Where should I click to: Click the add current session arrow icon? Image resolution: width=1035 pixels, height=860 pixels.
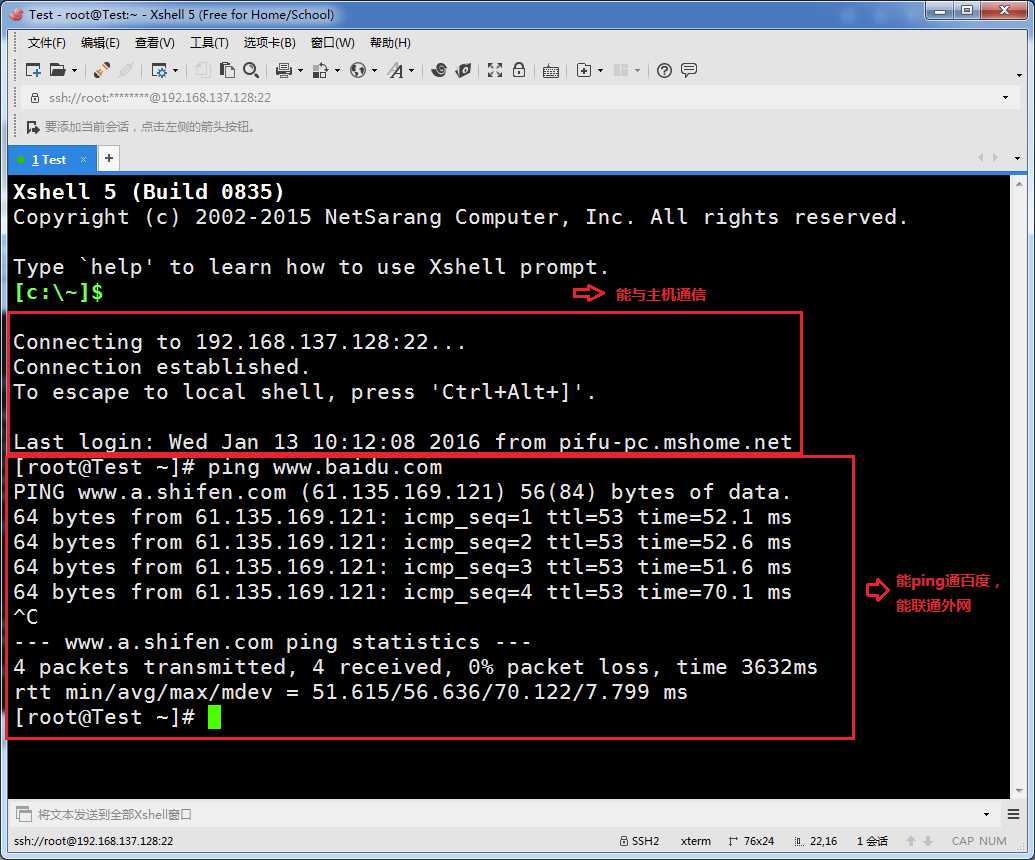point(32,127)
